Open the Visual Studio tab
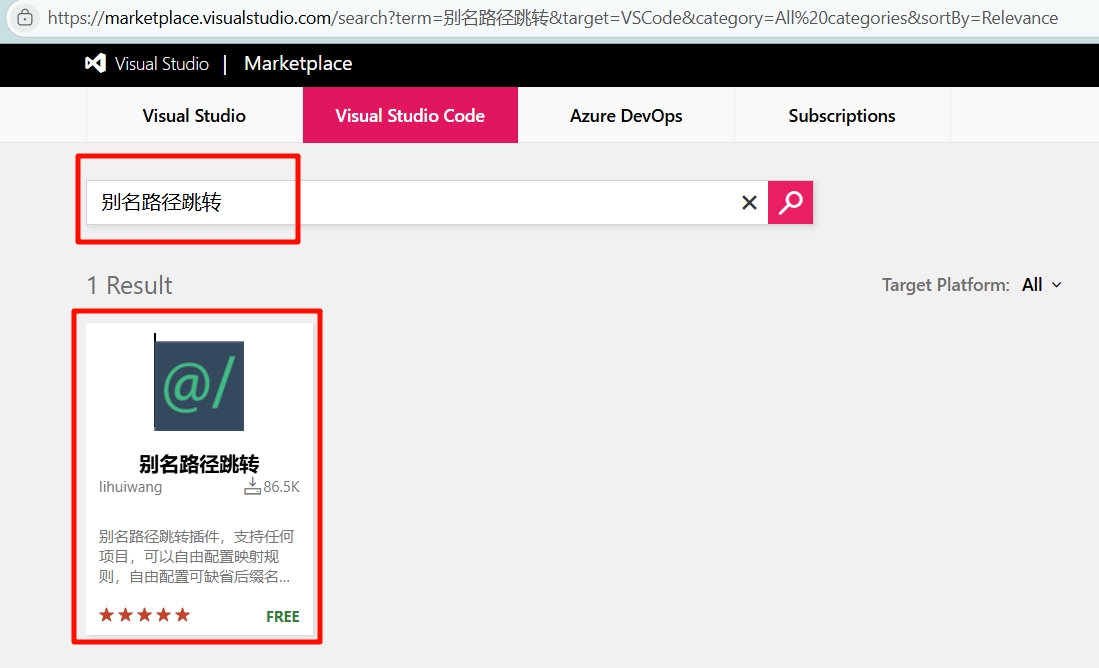The width and height of the screenshot is (1099, 668). coord(194,116)
